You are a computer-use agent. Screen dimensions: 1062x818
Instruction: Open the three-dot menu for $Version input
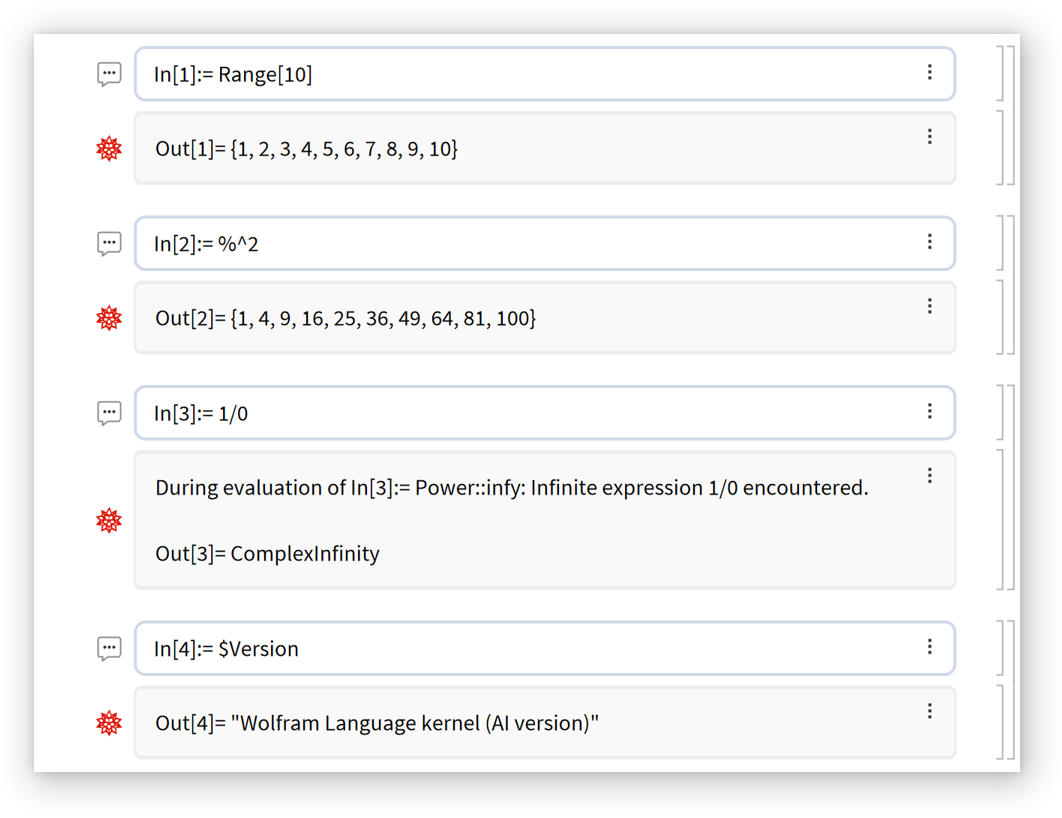930,647
